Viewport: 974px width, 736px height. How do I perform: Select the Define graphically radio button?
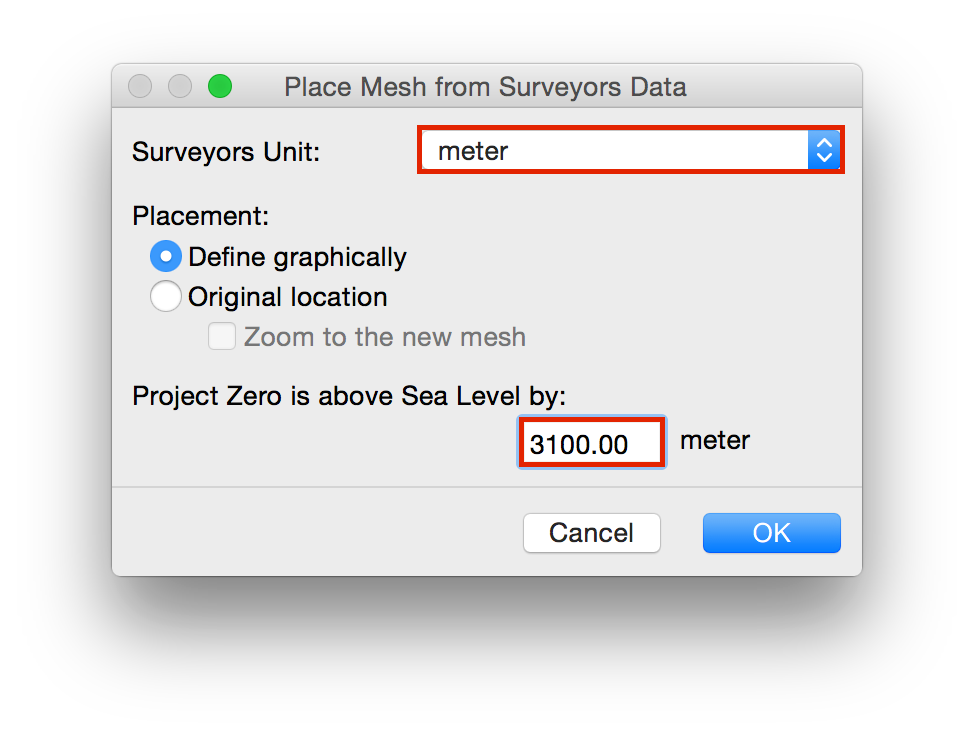(x=165, y=257)
